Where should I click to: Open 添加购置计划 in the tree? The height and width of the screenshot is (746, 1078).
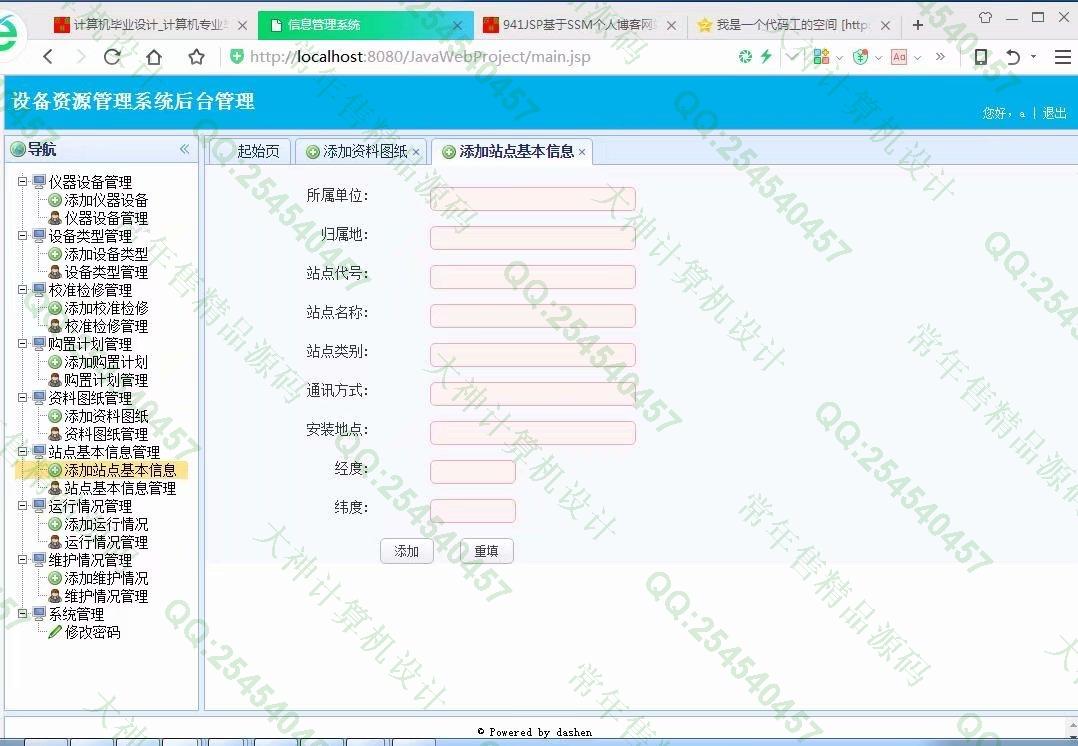point(105,362)
